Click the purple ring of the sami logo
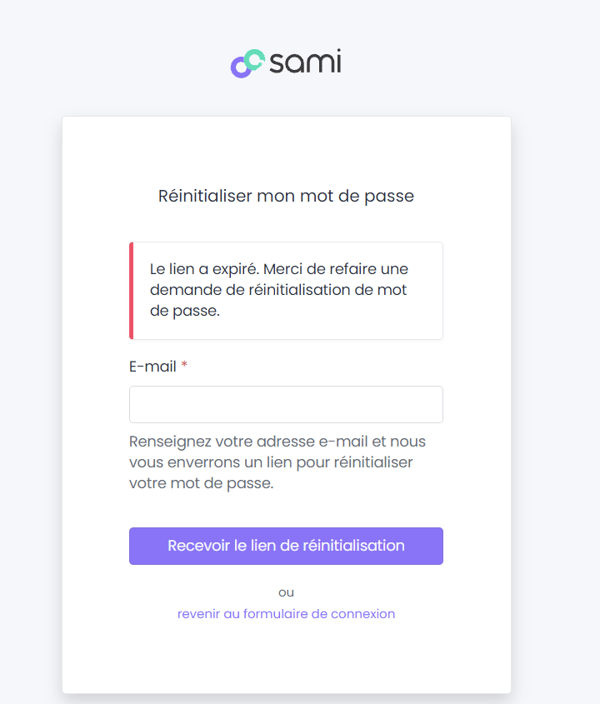The width and height of the screenshot is (600, 704). pos(241,67)
